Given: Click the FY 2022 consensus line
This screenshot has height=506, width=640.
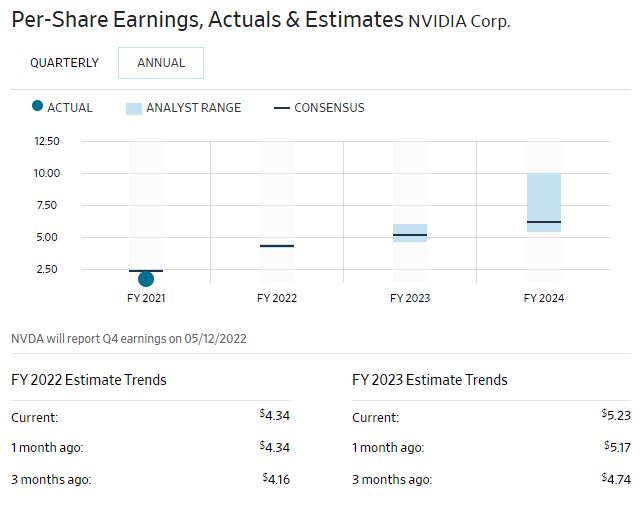Looking at the screenshot, I should pyautogui.click(x=277, y=246).
